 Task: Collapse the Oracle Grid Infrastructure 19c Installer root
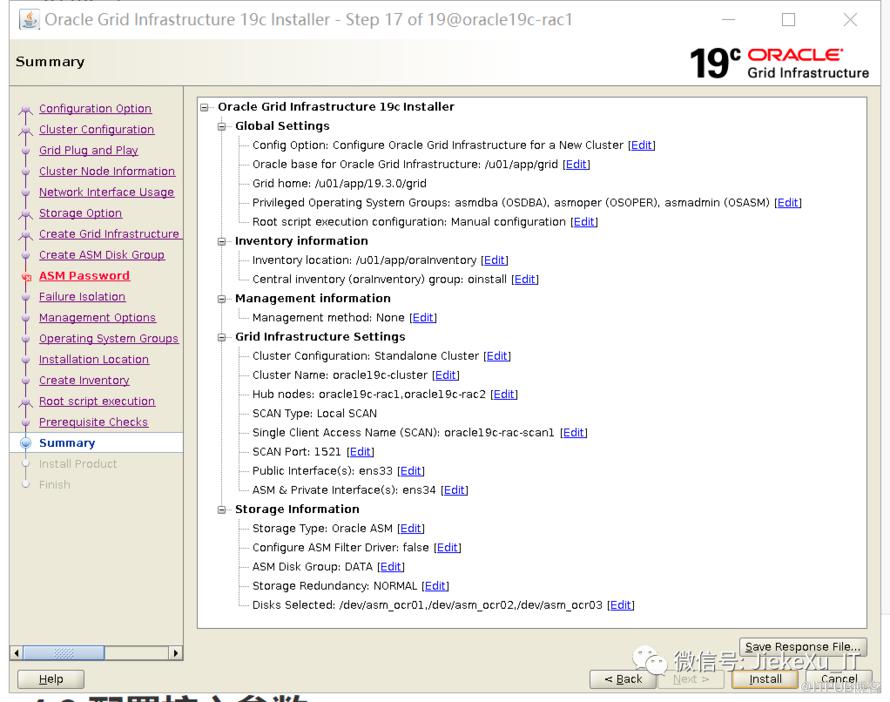pyautogui.click(x=205, y=107)
